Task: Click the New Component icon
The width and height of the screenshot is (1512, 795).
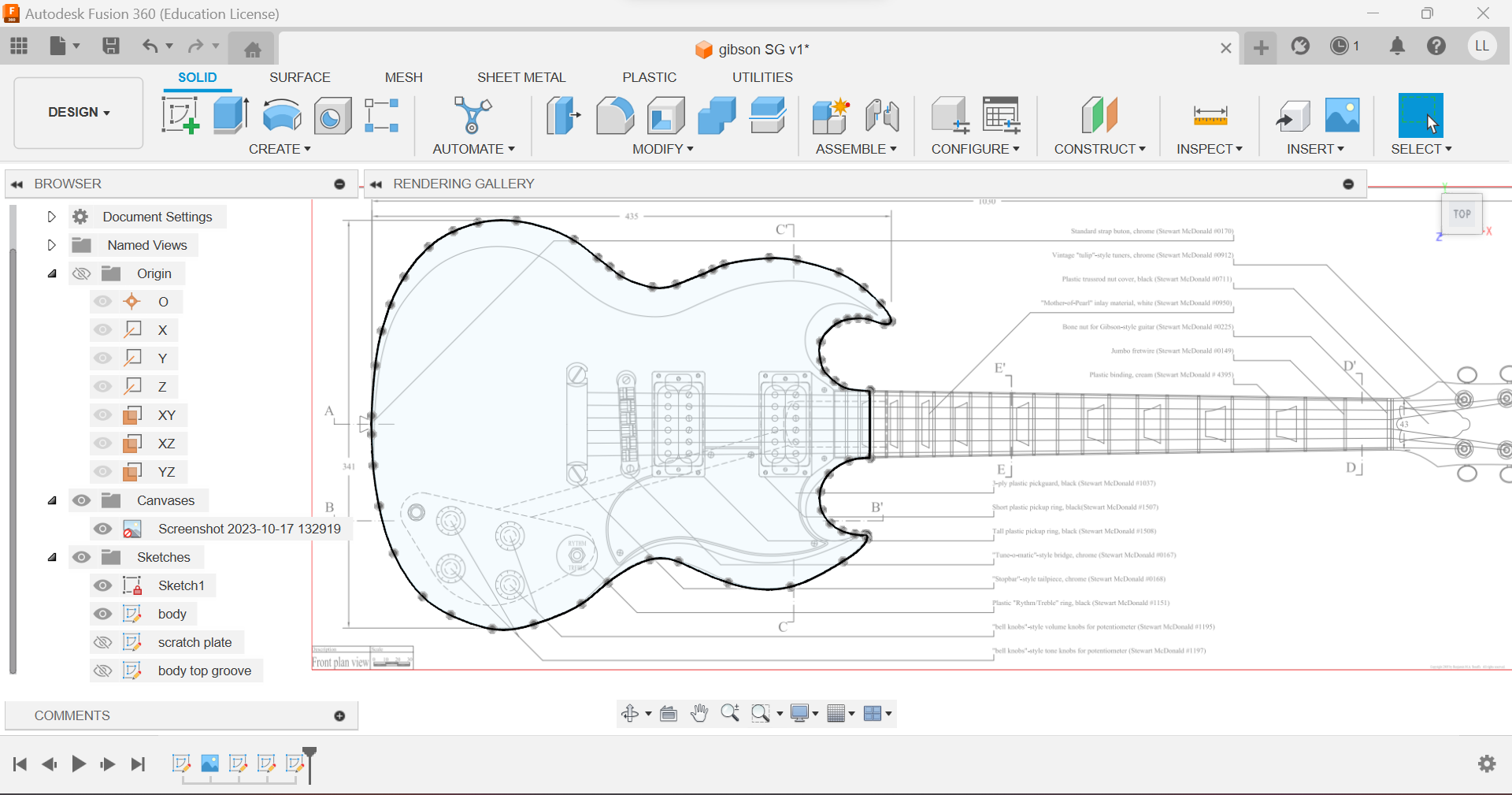Action: click(x=831, y=115)
